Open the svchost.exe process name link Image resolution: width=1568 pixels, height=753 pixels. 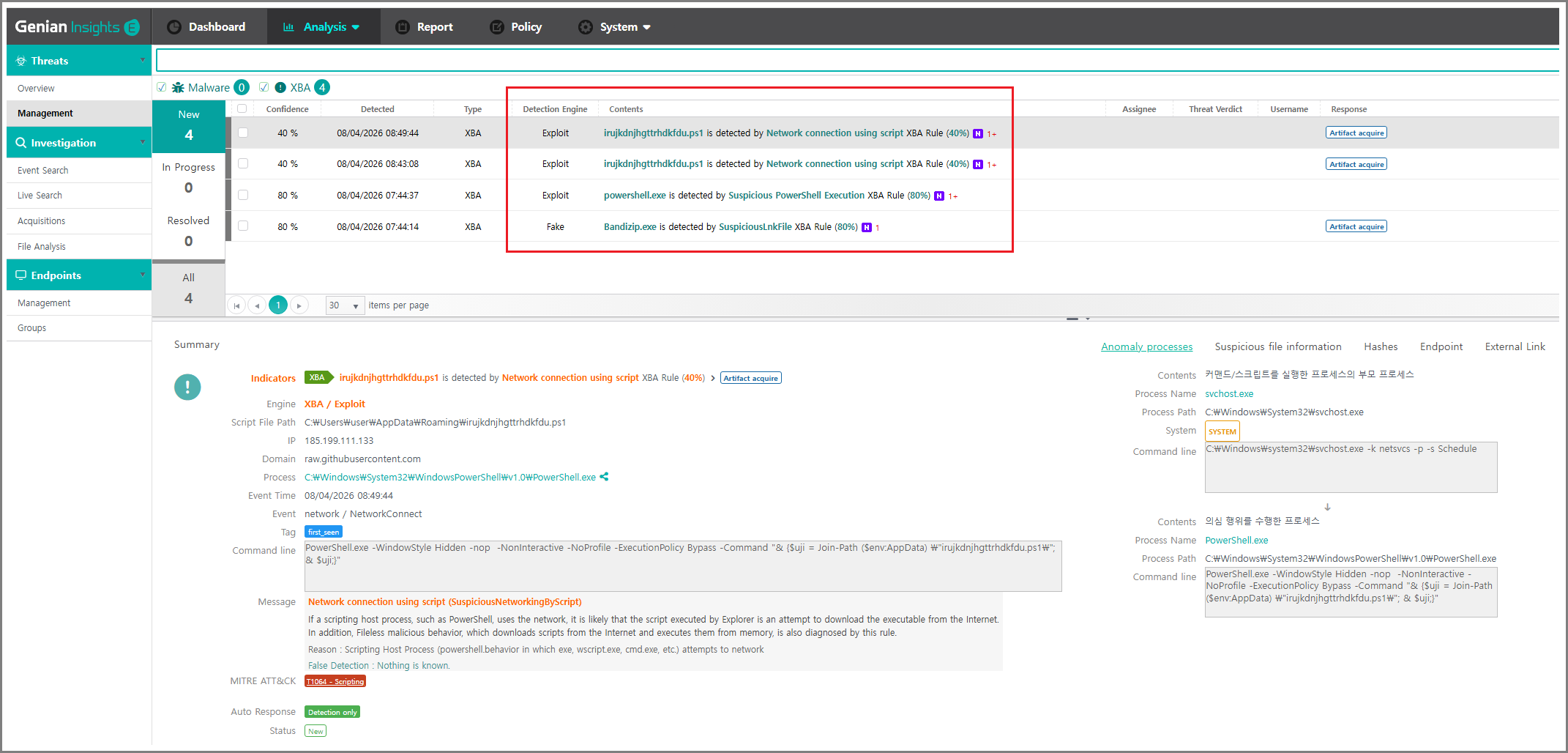tap(1229, 394)
